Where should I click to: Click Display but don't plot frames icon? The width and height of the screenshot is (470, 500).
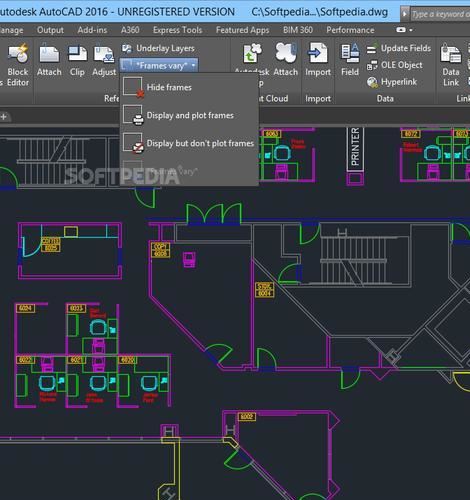tap(133, 143)
